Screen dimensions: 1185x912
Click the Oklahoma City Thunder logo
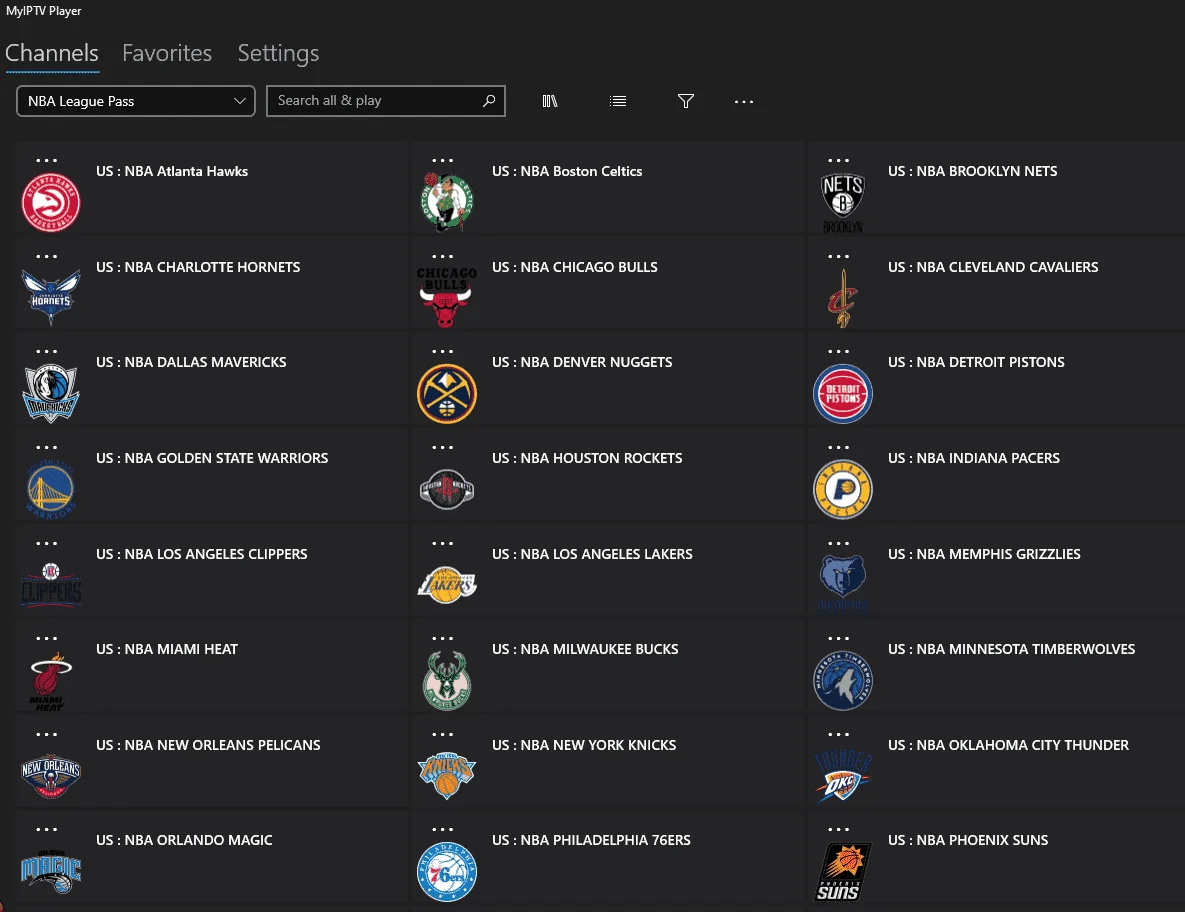(843, 776)
